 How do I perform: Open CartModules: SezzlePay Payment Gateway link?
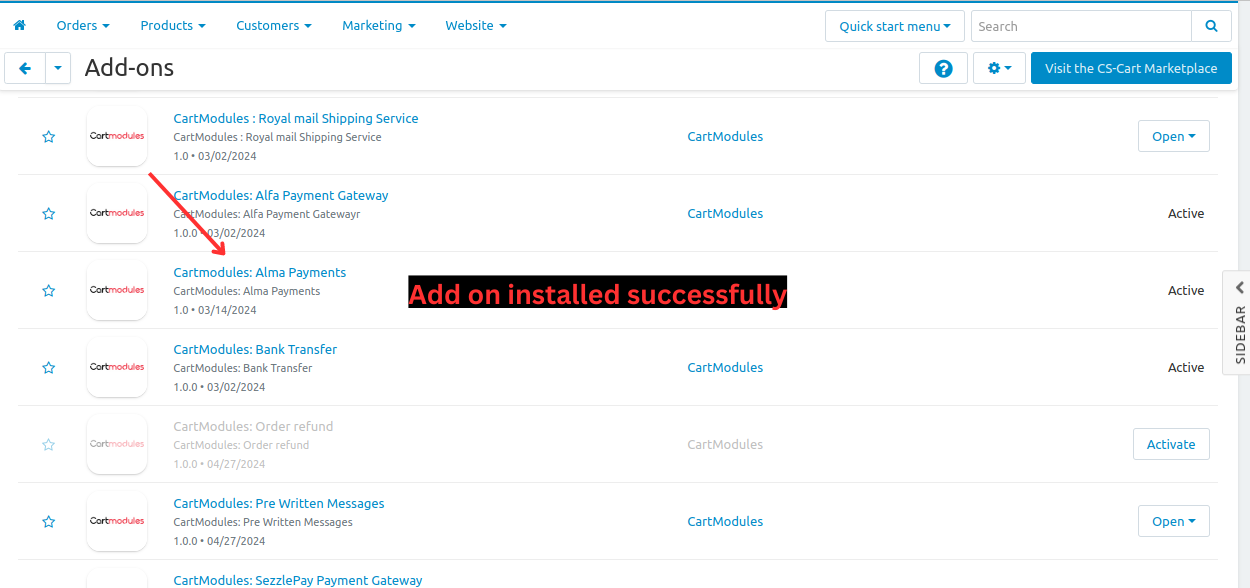[x=298, y=580]
